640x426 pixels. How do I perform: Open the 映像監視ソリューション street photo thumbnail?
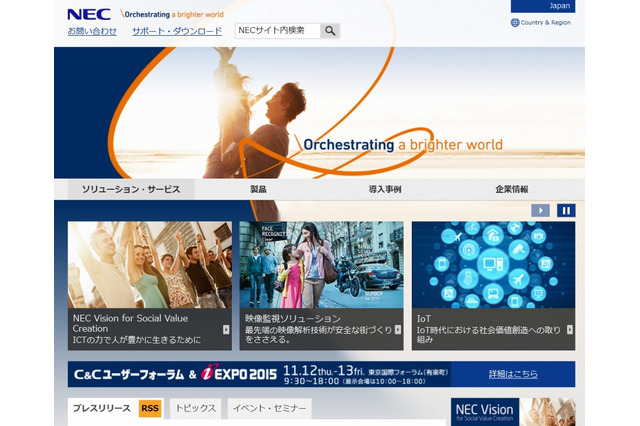(321, 265)
